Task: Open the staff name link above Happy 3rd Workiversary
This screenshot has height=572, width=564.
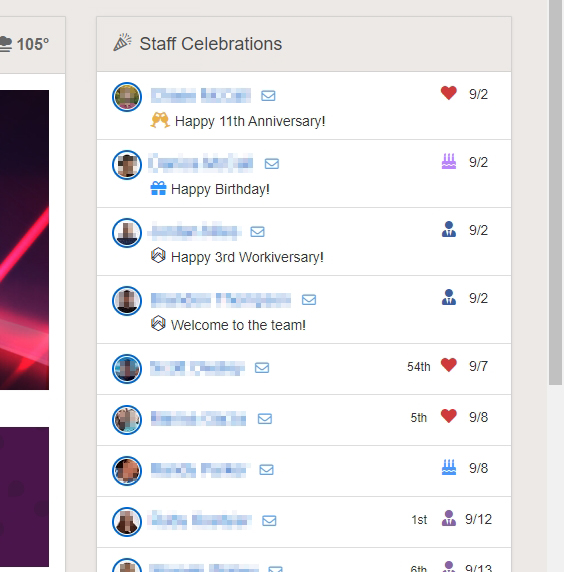Action: pyautogui.click(x=194, y=231)
